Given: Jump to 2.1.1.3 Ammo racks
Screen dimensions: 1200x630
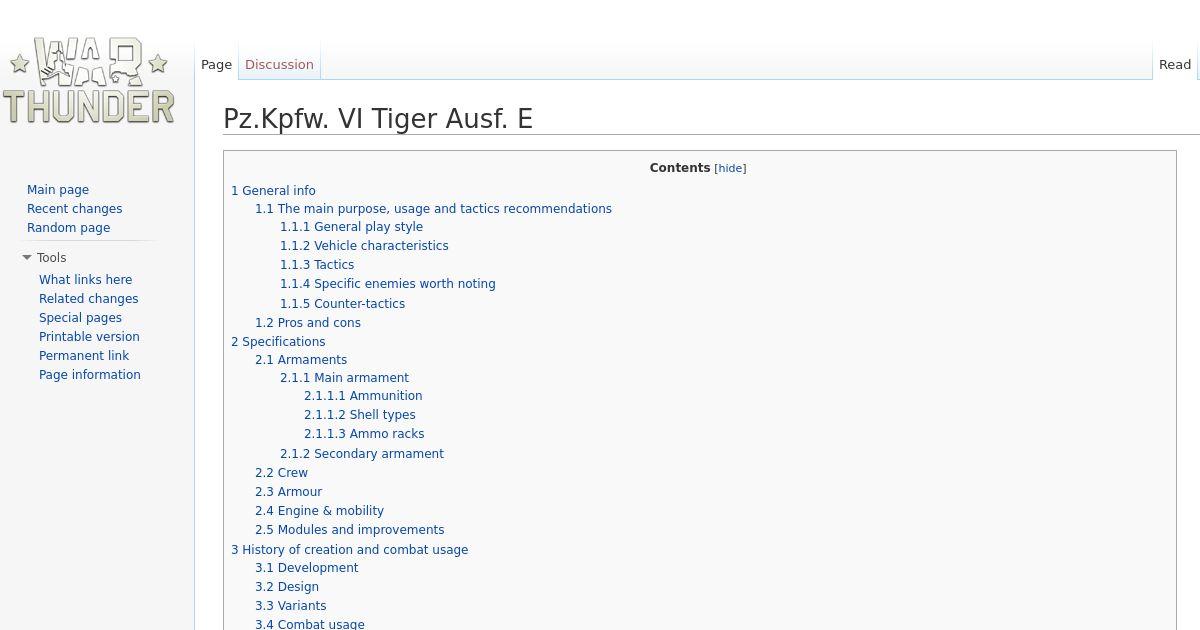Looking at the screenshot, I should (x=364, y=434).
